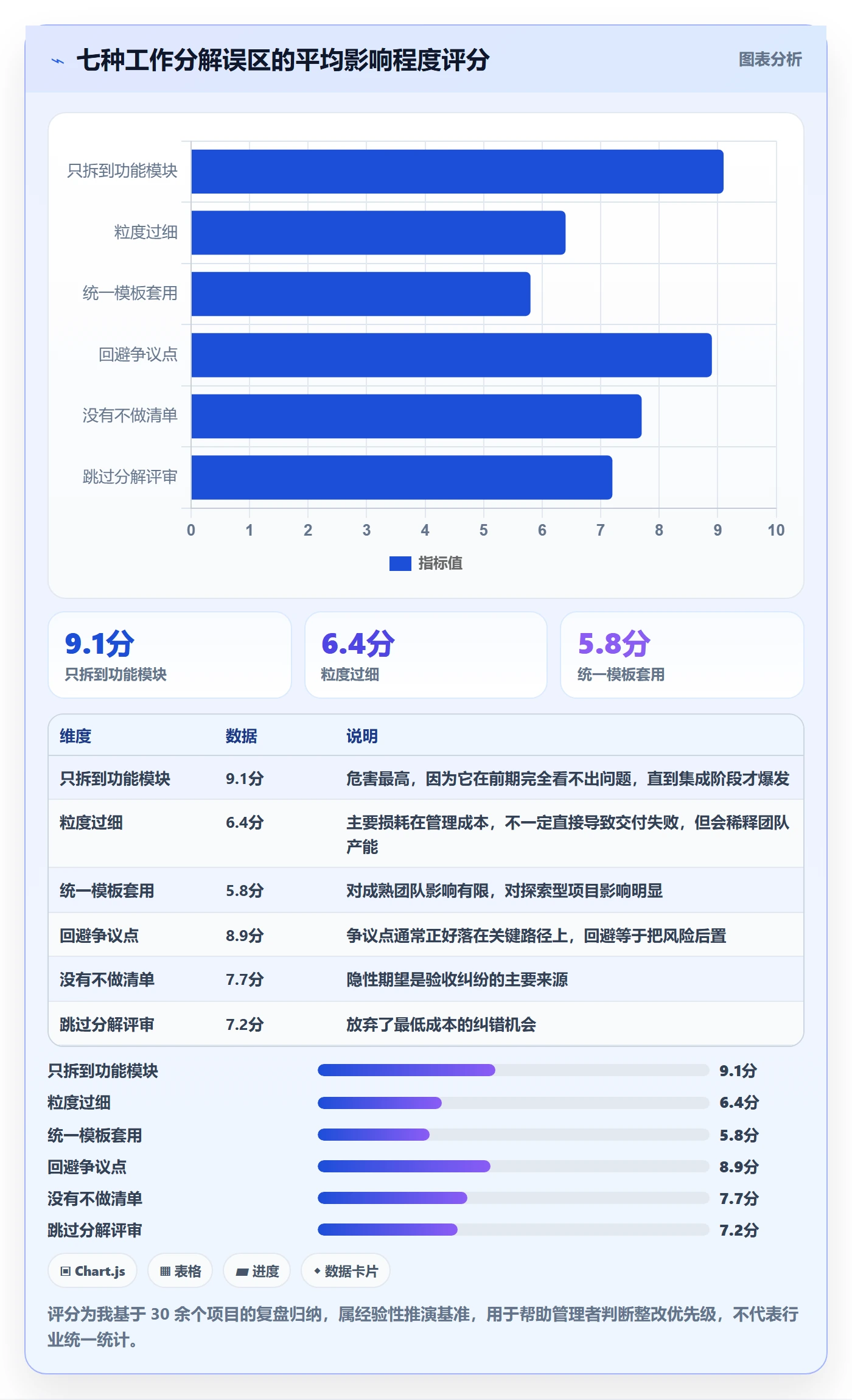Select the description 放弃了最低成本的纠错机会
This screenshot has width=852, height=1400.
441,1024
